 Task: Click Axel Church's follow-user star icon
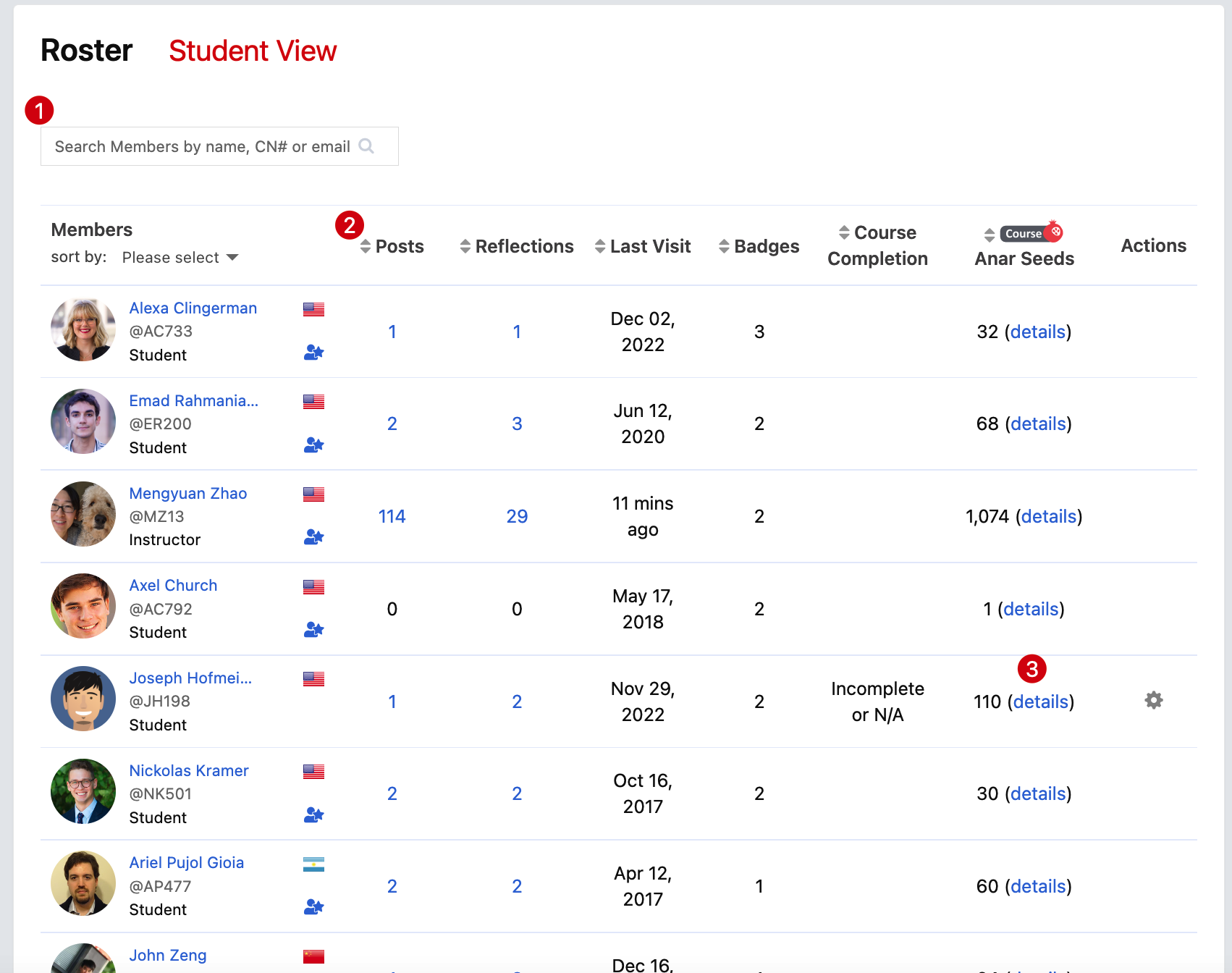point(313,630)
